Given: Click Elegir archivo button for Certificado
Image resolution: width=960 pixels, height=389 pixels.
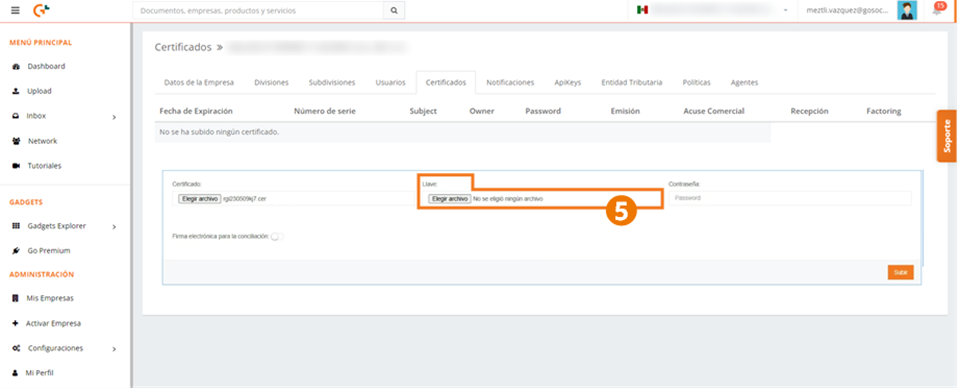Looking at the screenshot, I should click(x=199, y=198).
